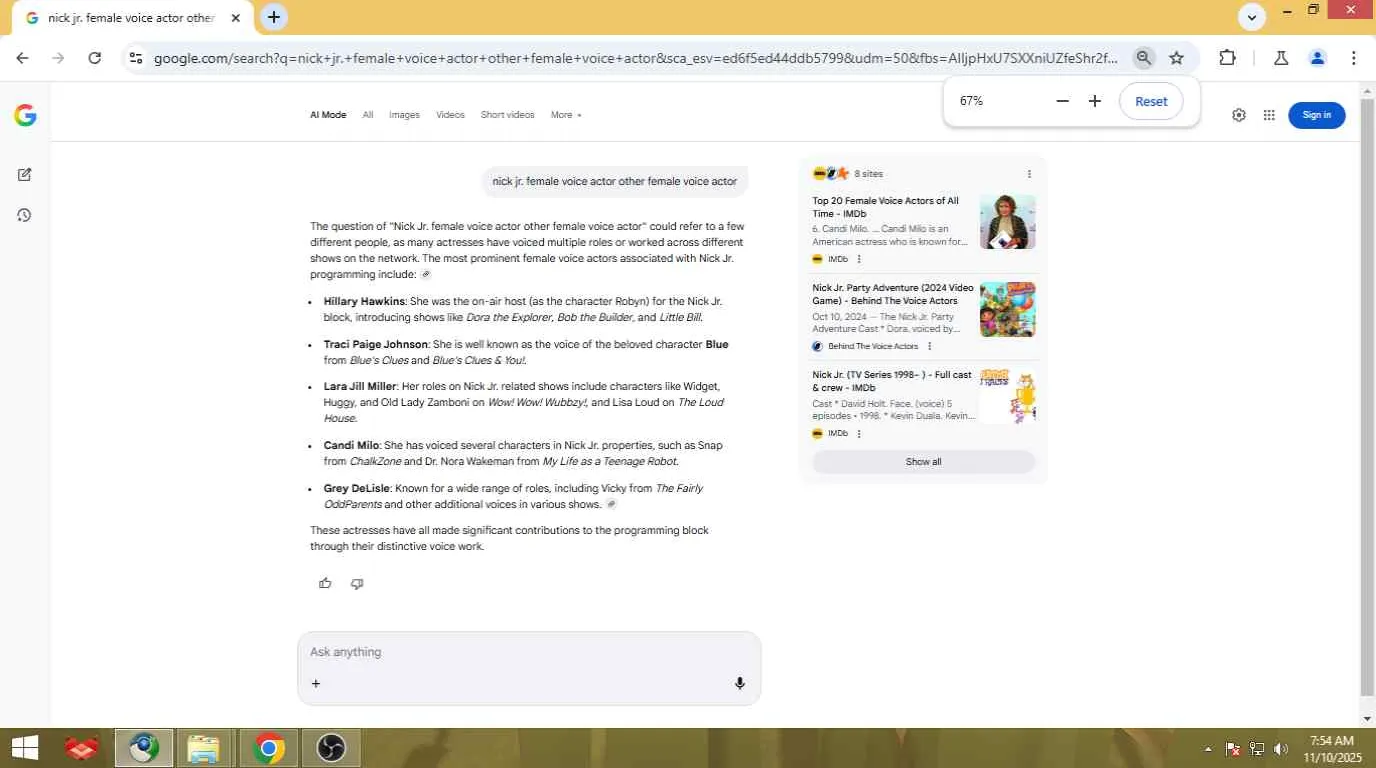Click the address bar URL
Screen dimensions: 1376x768
635,58
